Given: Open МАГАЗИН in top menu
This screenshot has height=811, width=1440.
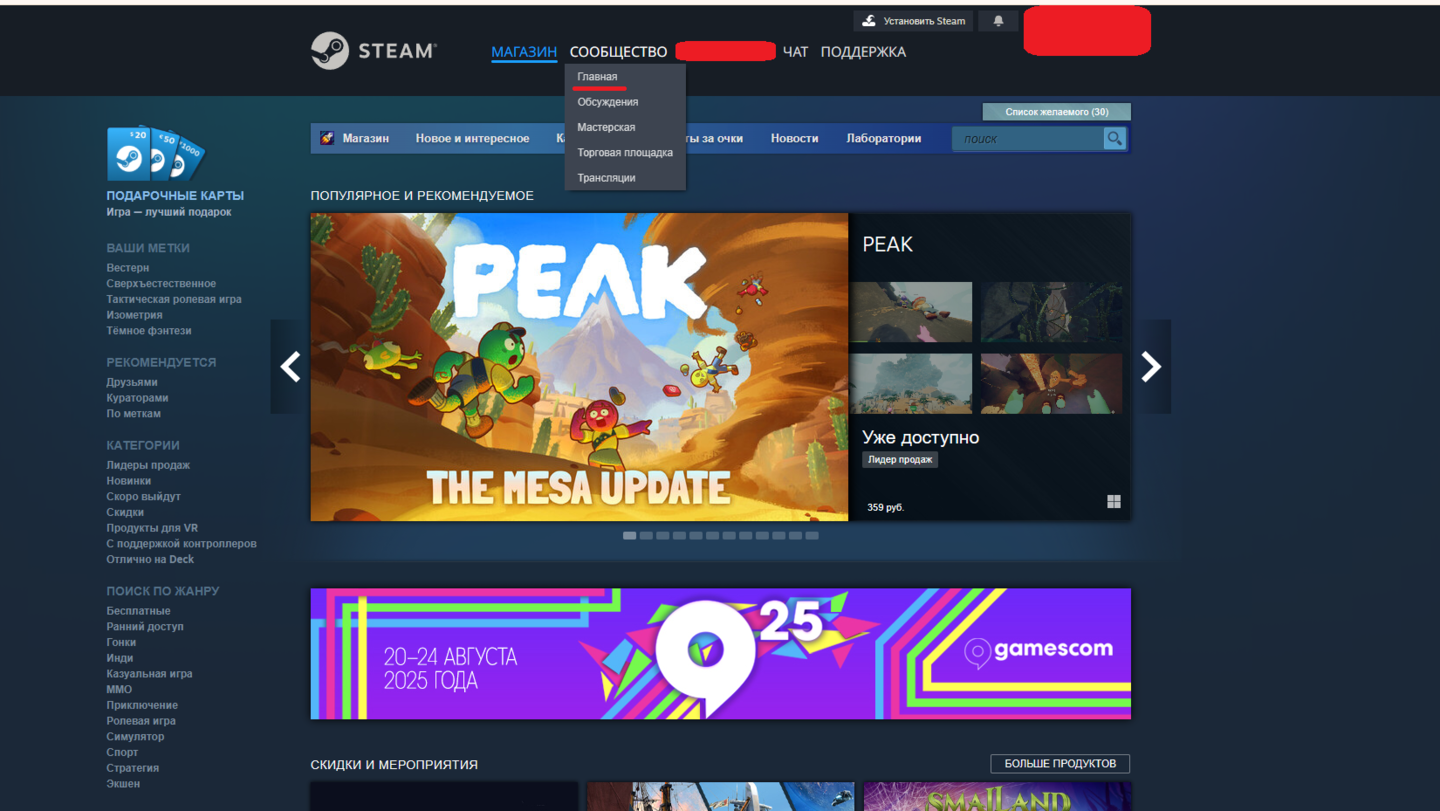Looking at the screenshot, I should coord(524,52).
